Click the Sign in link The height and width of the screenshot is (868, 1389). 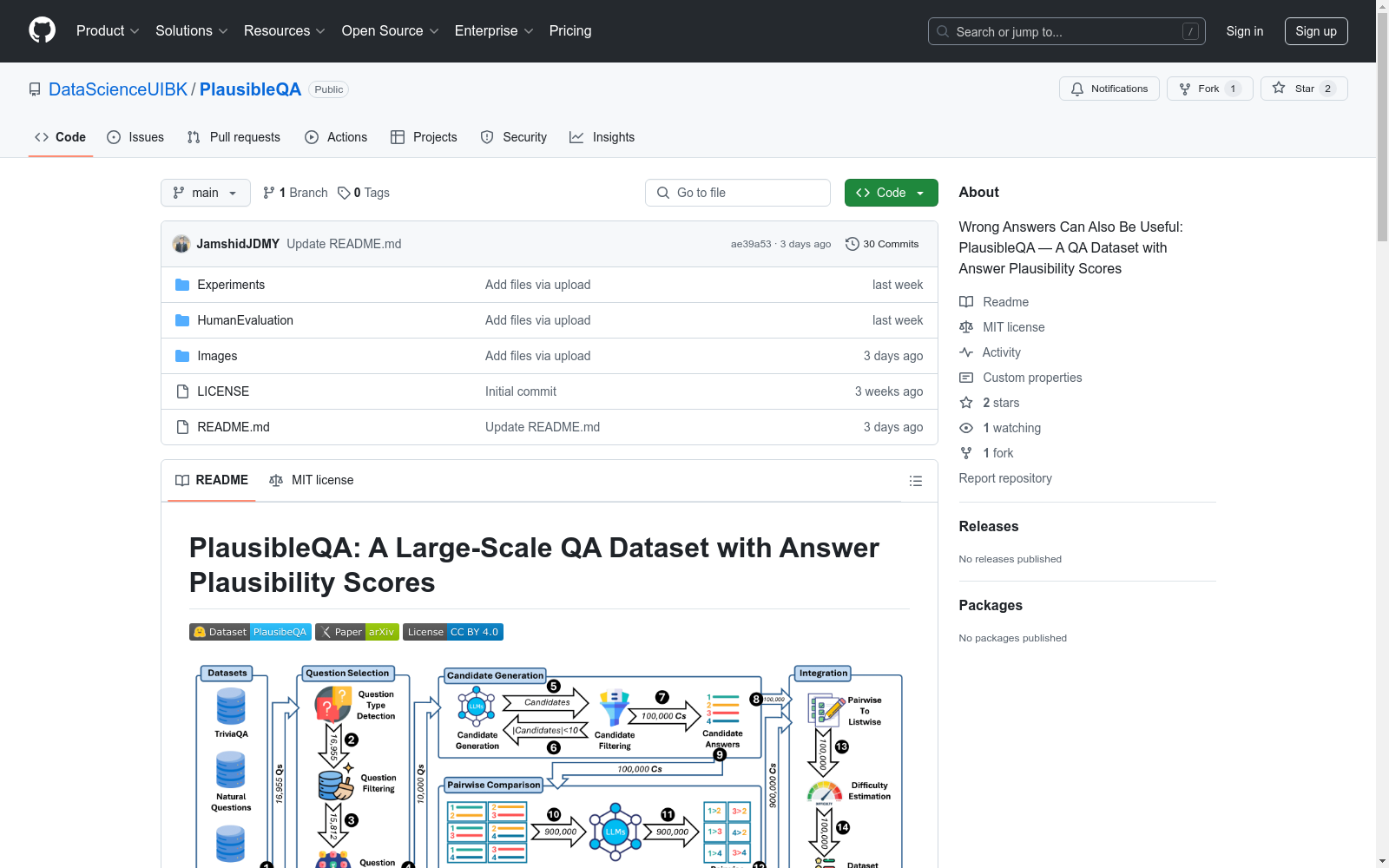click(1245, 31)
